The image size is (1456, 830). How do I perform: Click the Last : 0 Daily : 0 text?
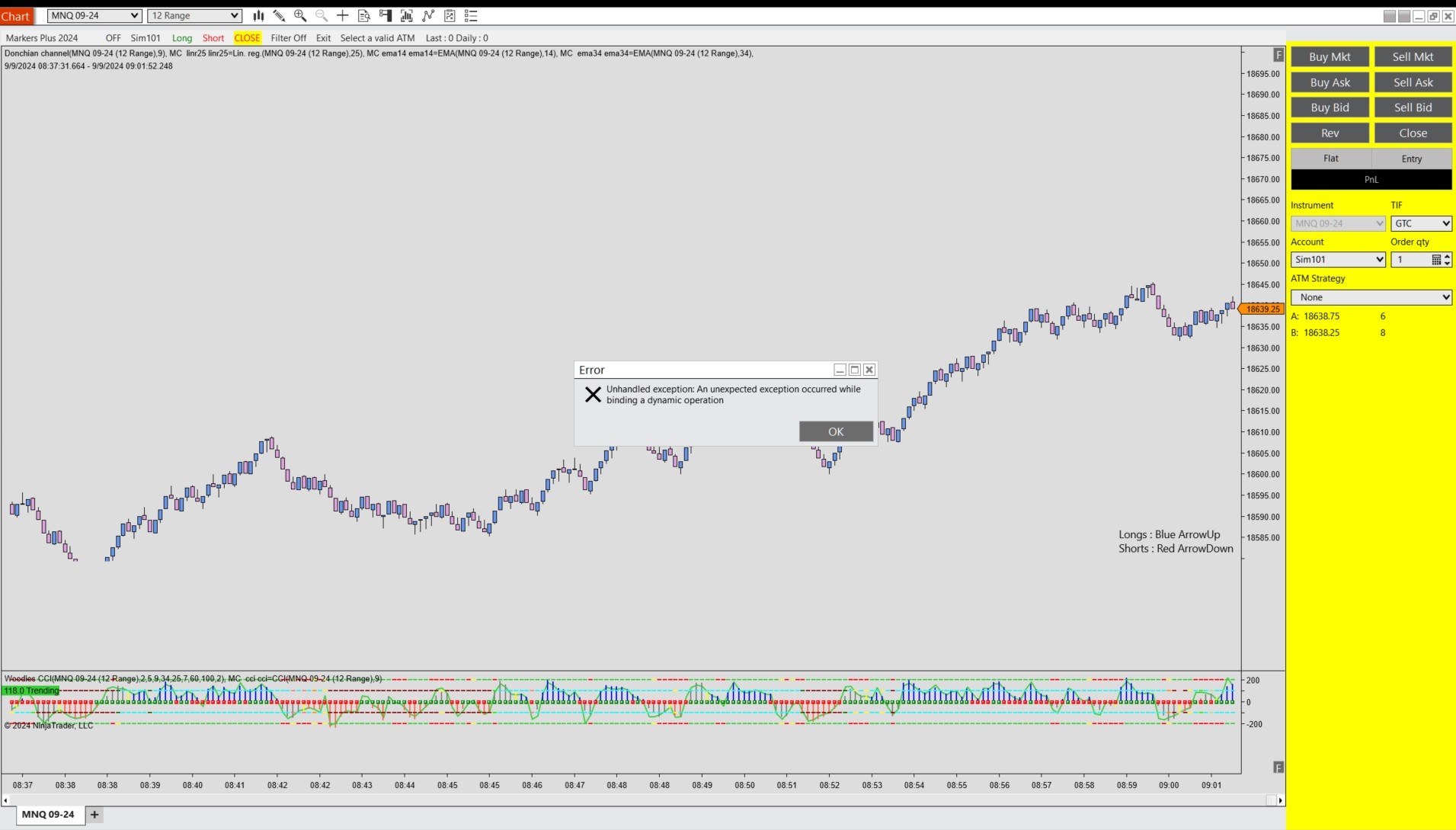point(456,38)
